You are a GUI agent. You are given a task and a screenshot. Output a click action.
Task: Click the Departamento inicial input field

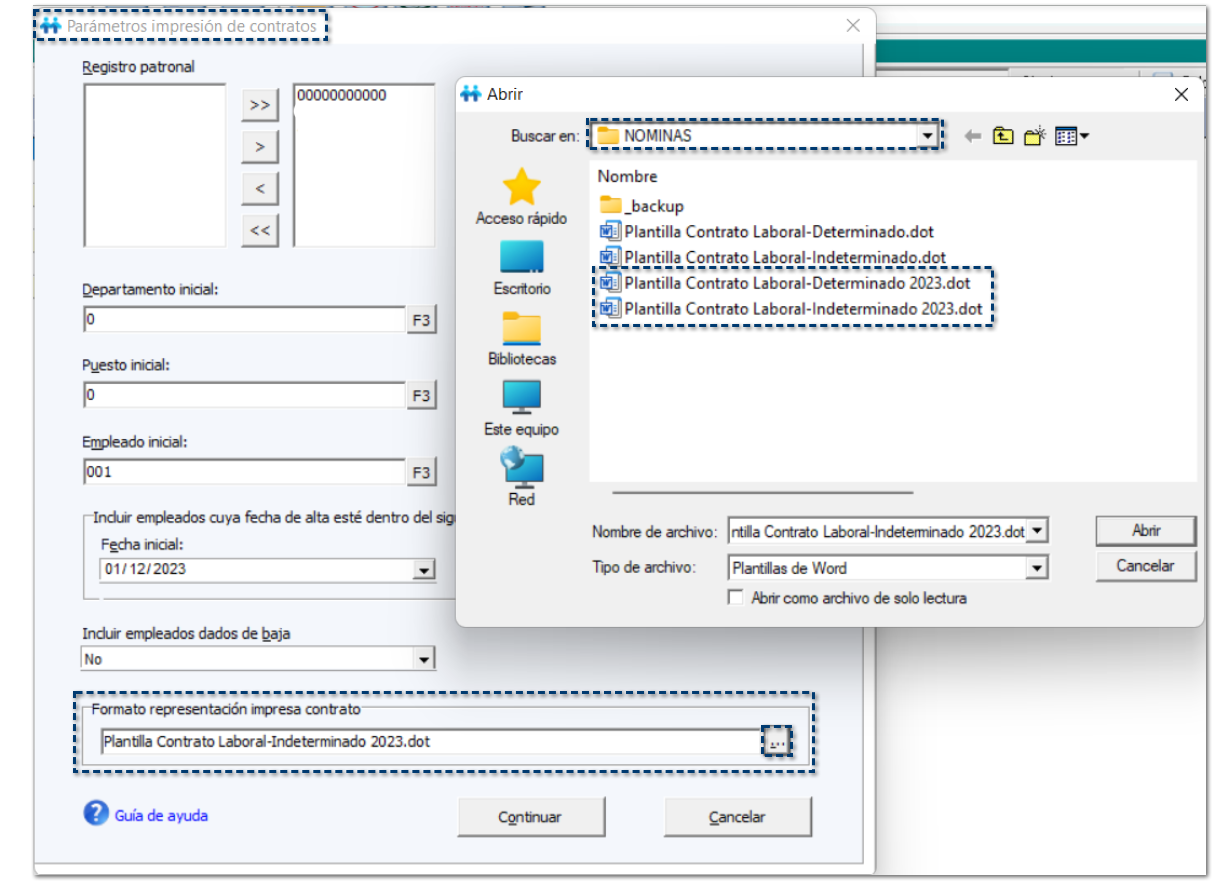click(x=244, y=320)
